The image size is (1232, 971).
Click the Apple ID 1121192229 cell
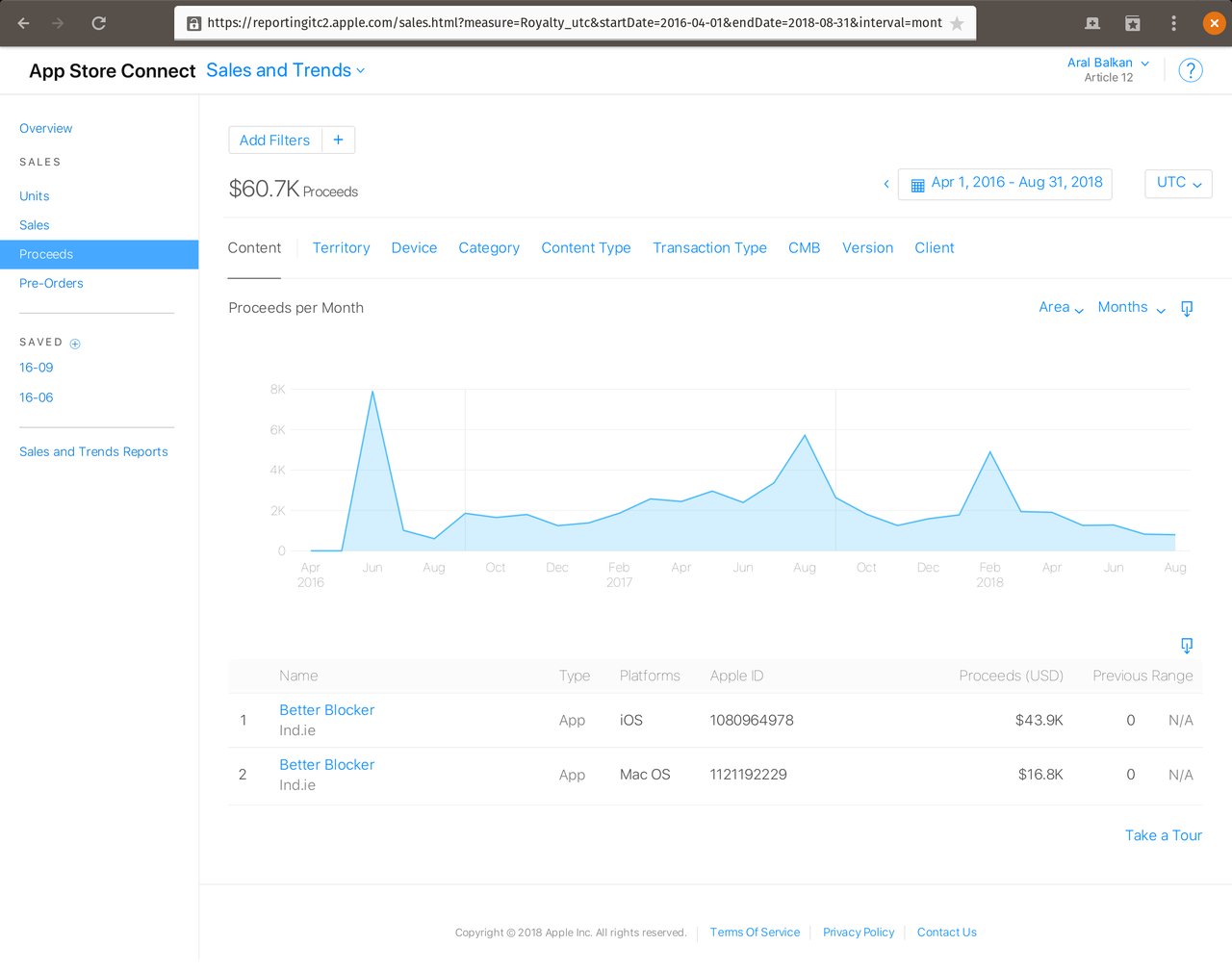coord(749,775)
